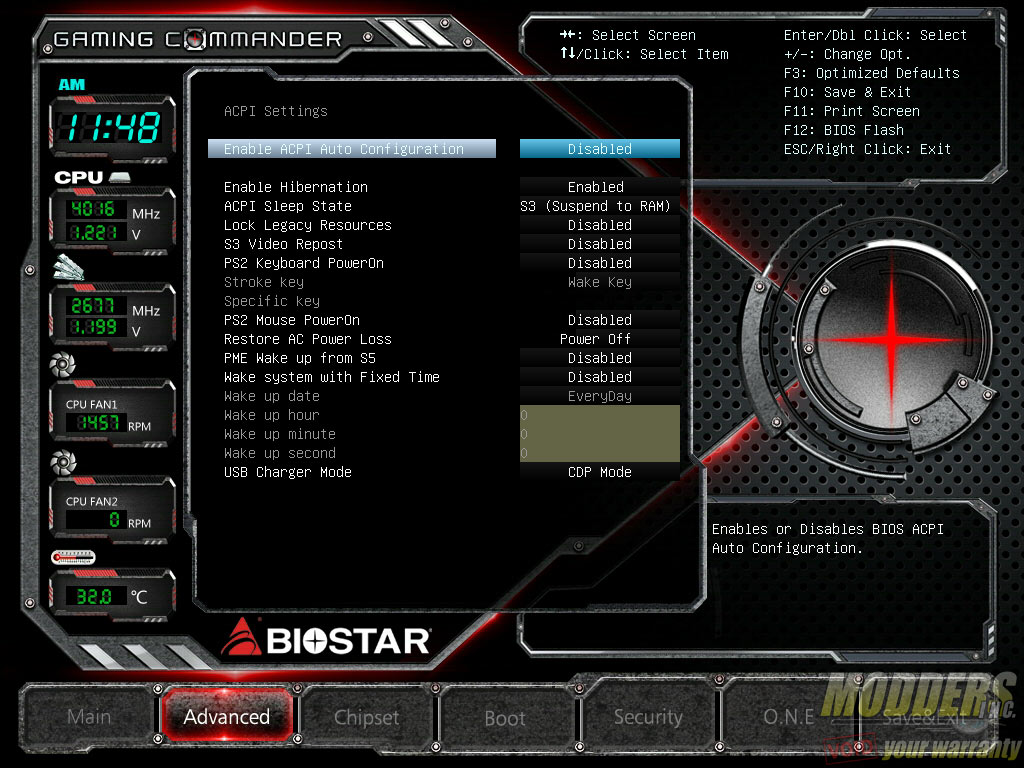Change Enable Hibernation Enabled value
This screenshot has height=768, width=1024.
600,187
